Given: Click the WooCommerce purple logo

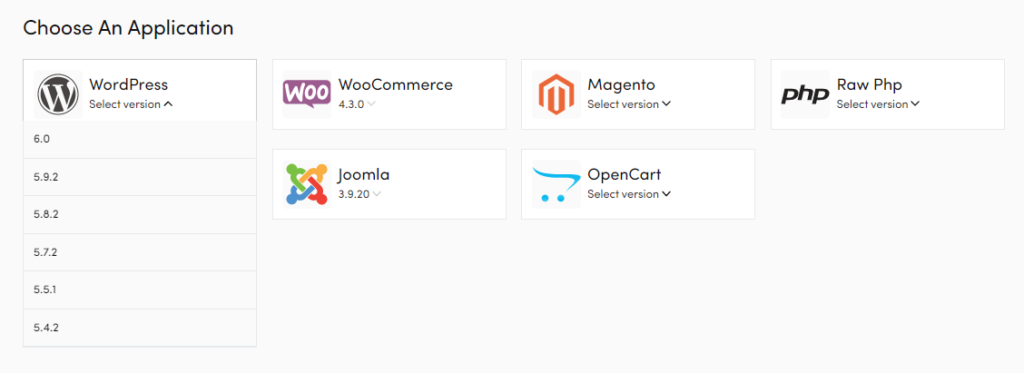Looking at the screenshot, I should [x=306, y=94].
